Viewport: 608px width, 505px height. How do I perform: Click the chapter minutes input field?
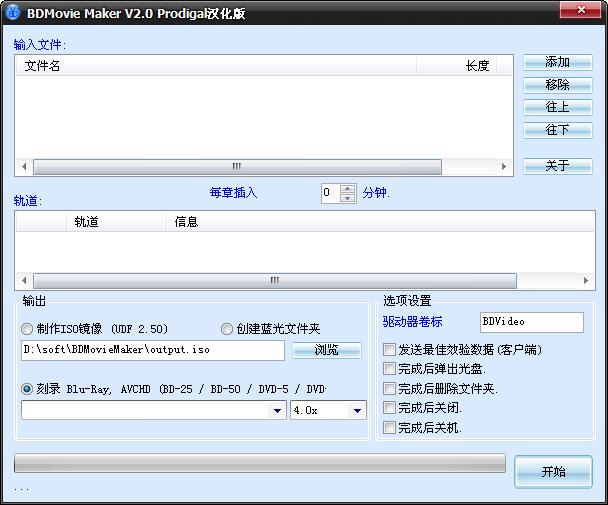(x=331, y=193)
